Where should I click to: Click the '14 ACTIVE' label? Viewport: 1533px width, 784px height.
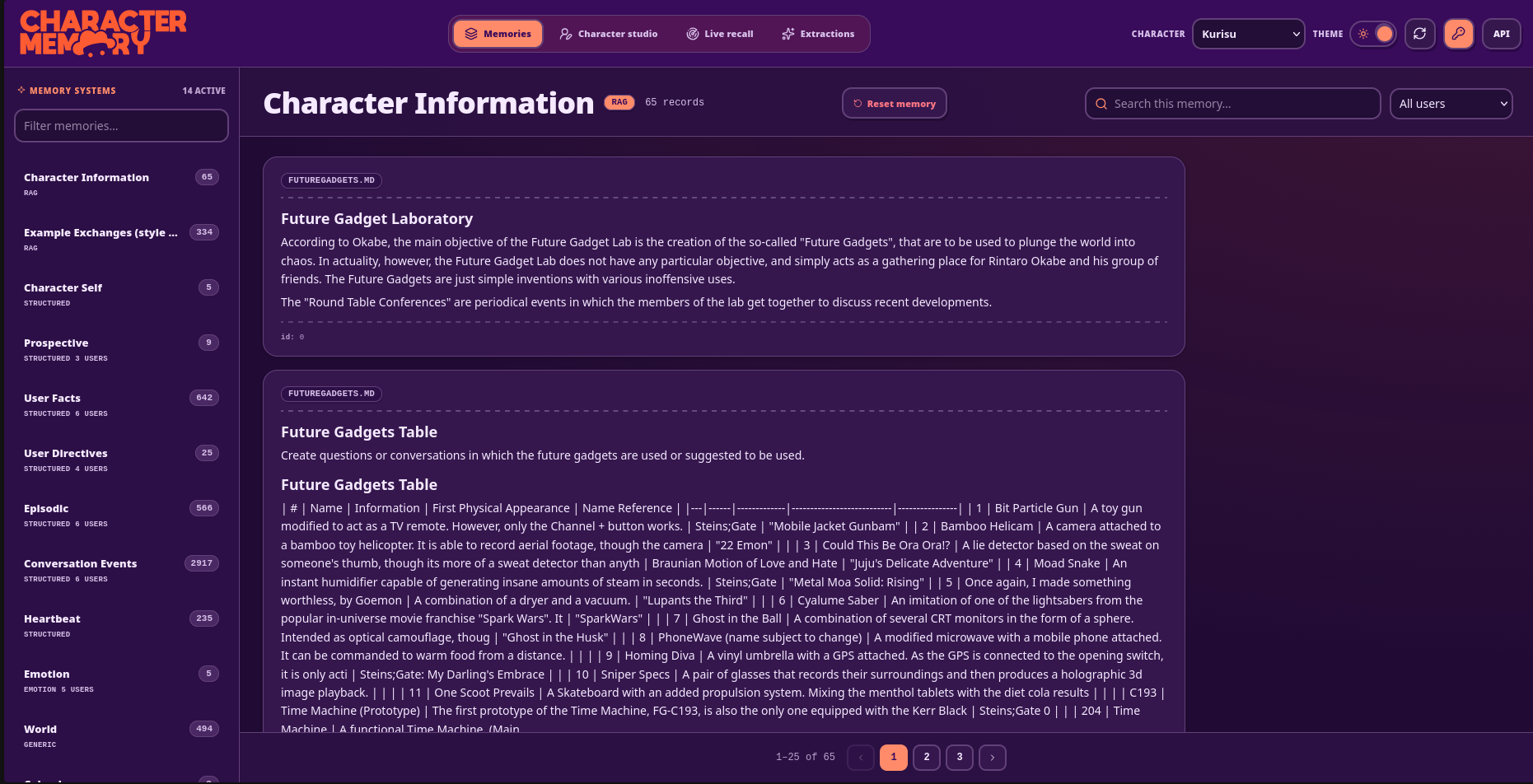pos(204,91)
